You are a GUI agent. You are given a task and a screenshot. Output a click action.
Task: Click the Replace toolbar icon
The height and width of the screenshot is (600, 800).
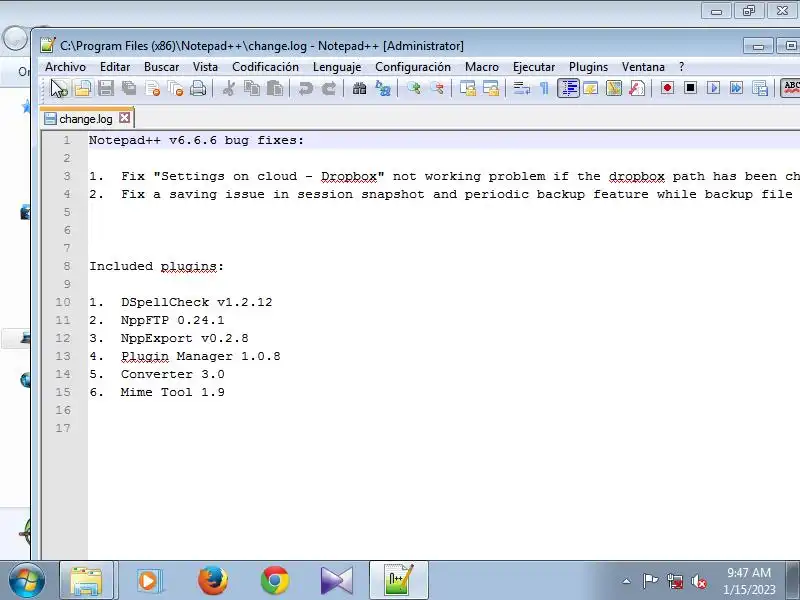[383, 88]
